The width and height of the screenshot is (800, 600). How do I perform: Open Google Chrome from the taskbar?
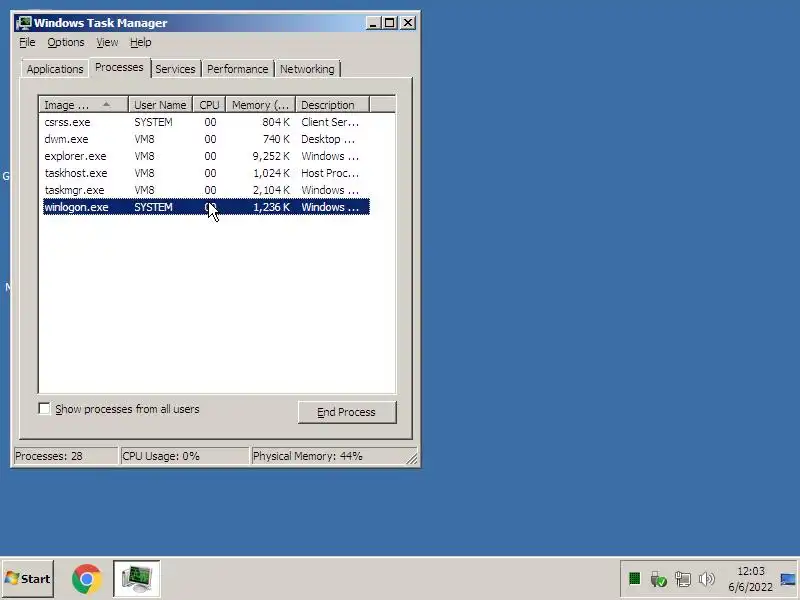pyautogui.click(x=87, y=579)
